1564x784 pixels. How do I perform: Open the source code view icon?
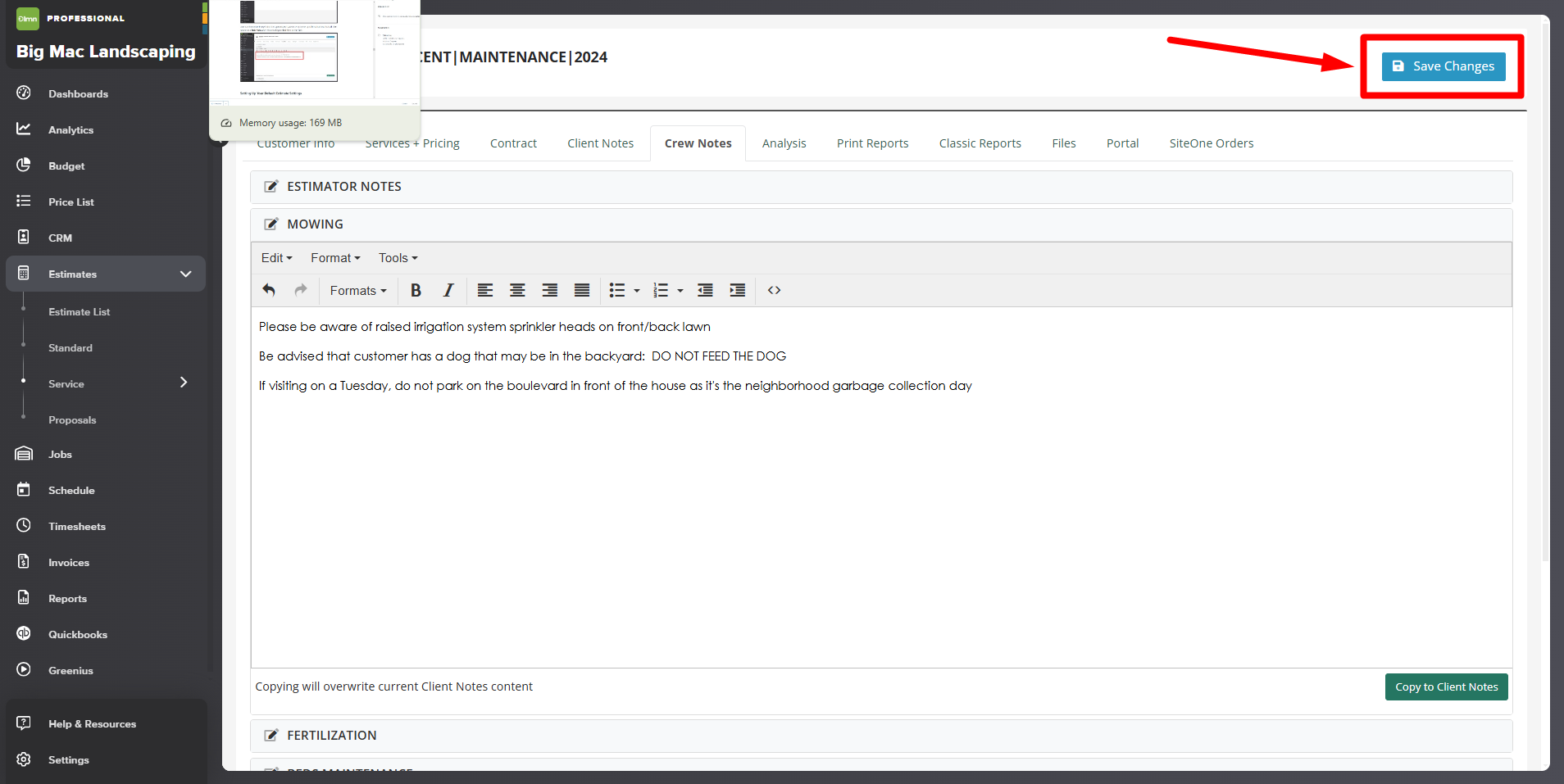click(x=774, y=290)
